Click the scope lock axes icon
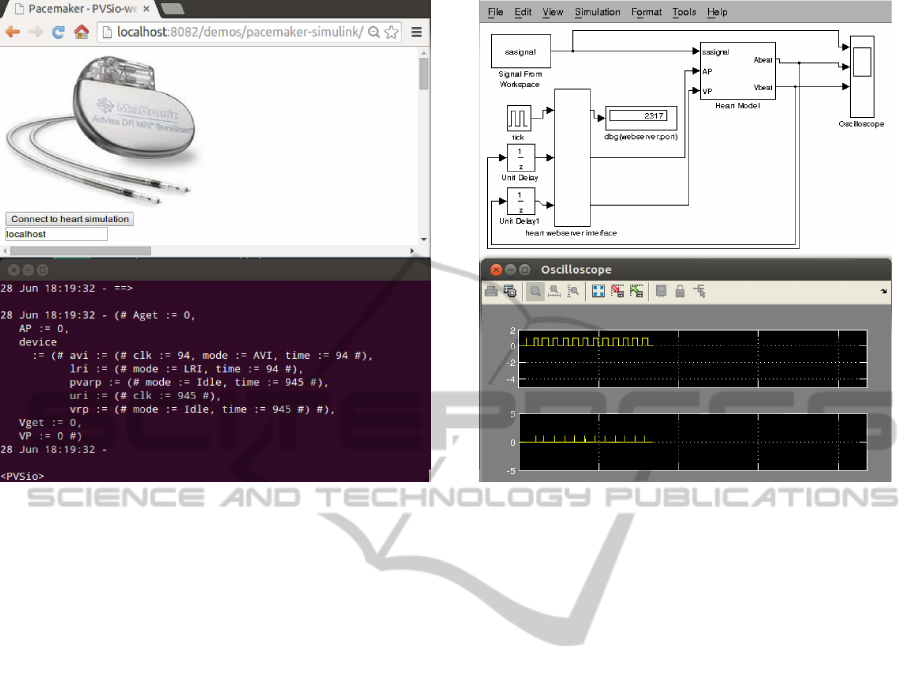Viewport: 915px width, 681px height. click(x=679, y=291)
